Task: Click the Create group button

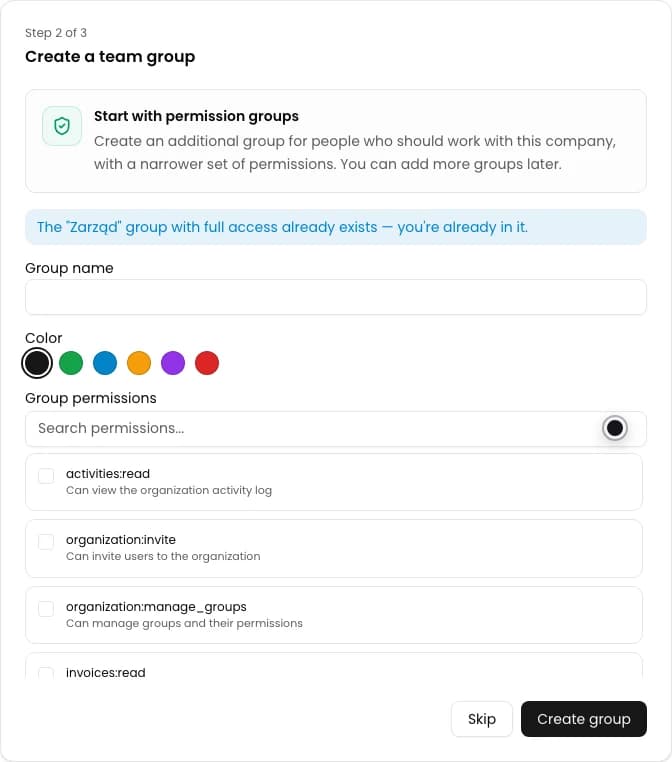Action: (x=584, y=719)
